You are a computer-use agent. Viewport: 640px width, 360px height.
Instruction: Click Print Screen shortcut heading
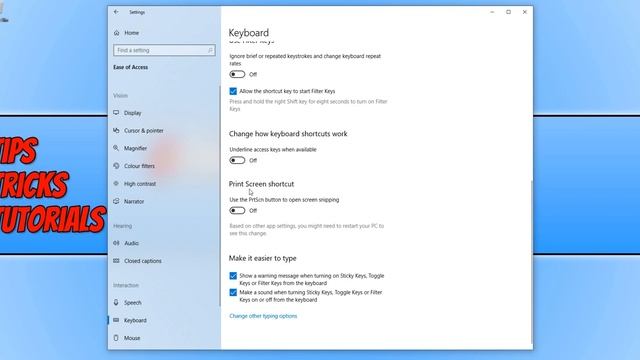[261, 184]
